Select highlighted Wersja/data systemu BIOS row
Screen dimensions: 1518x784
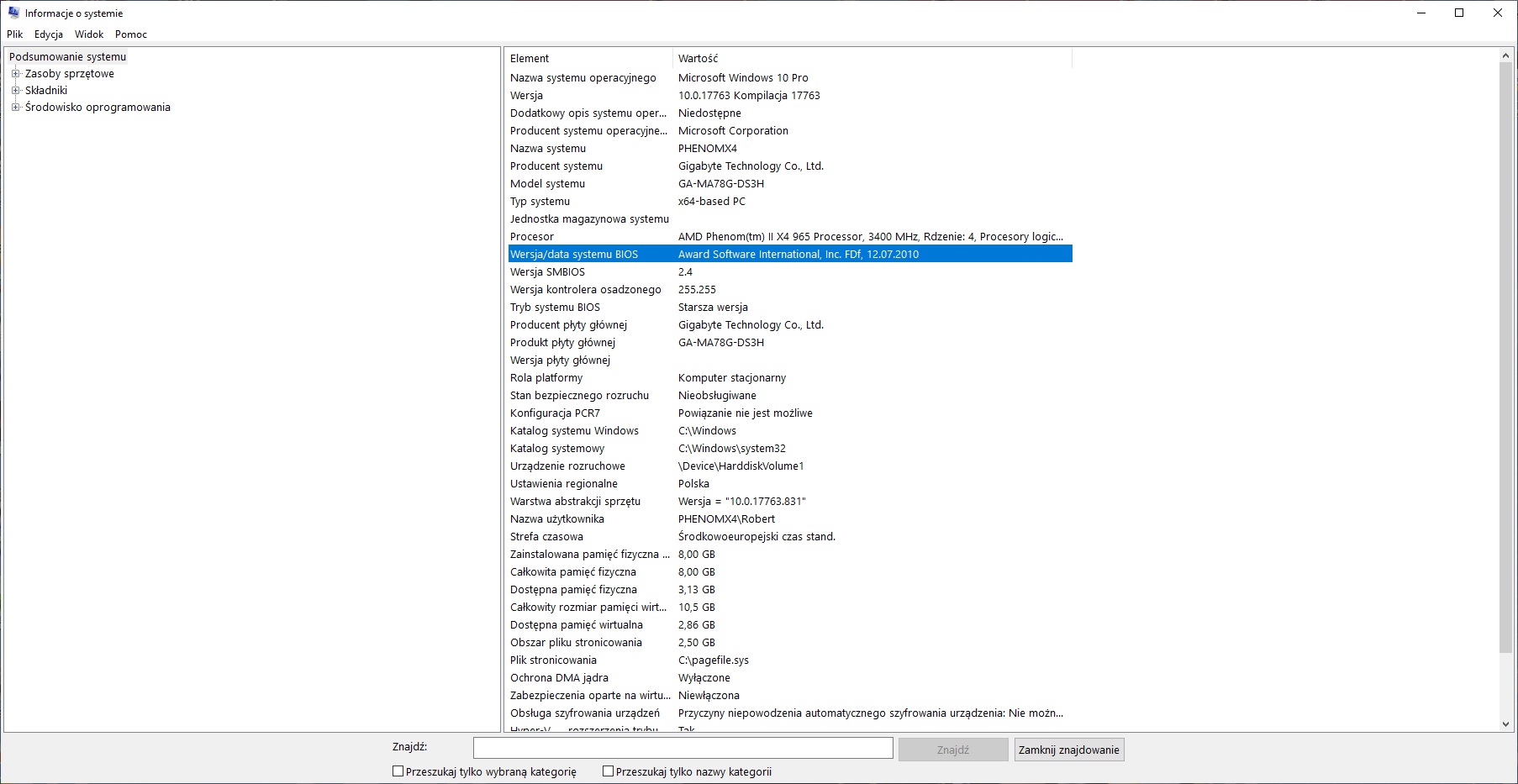tap(790, 255)
